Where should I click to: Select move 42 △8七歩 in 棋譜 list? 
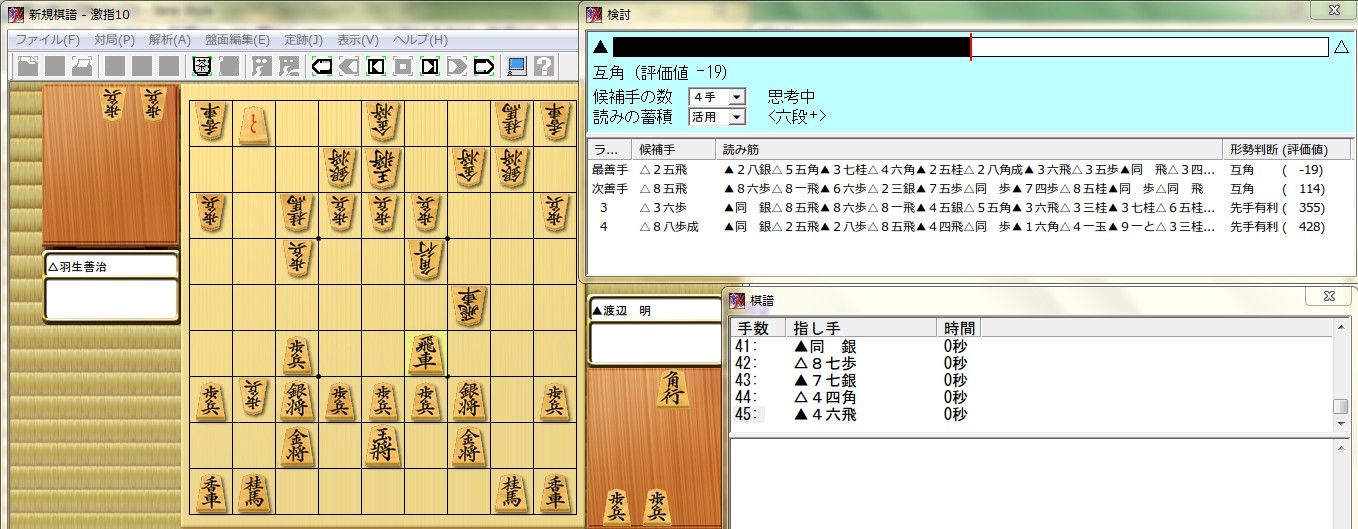[1032, 363]
